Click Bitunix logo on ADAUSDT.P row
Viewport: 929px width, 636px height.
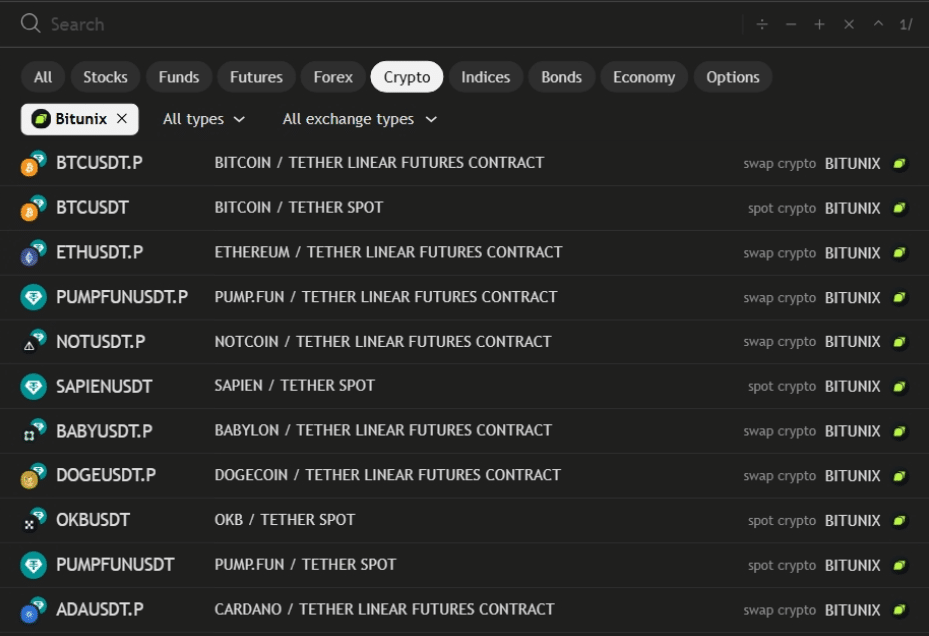(x=899, y=610)
